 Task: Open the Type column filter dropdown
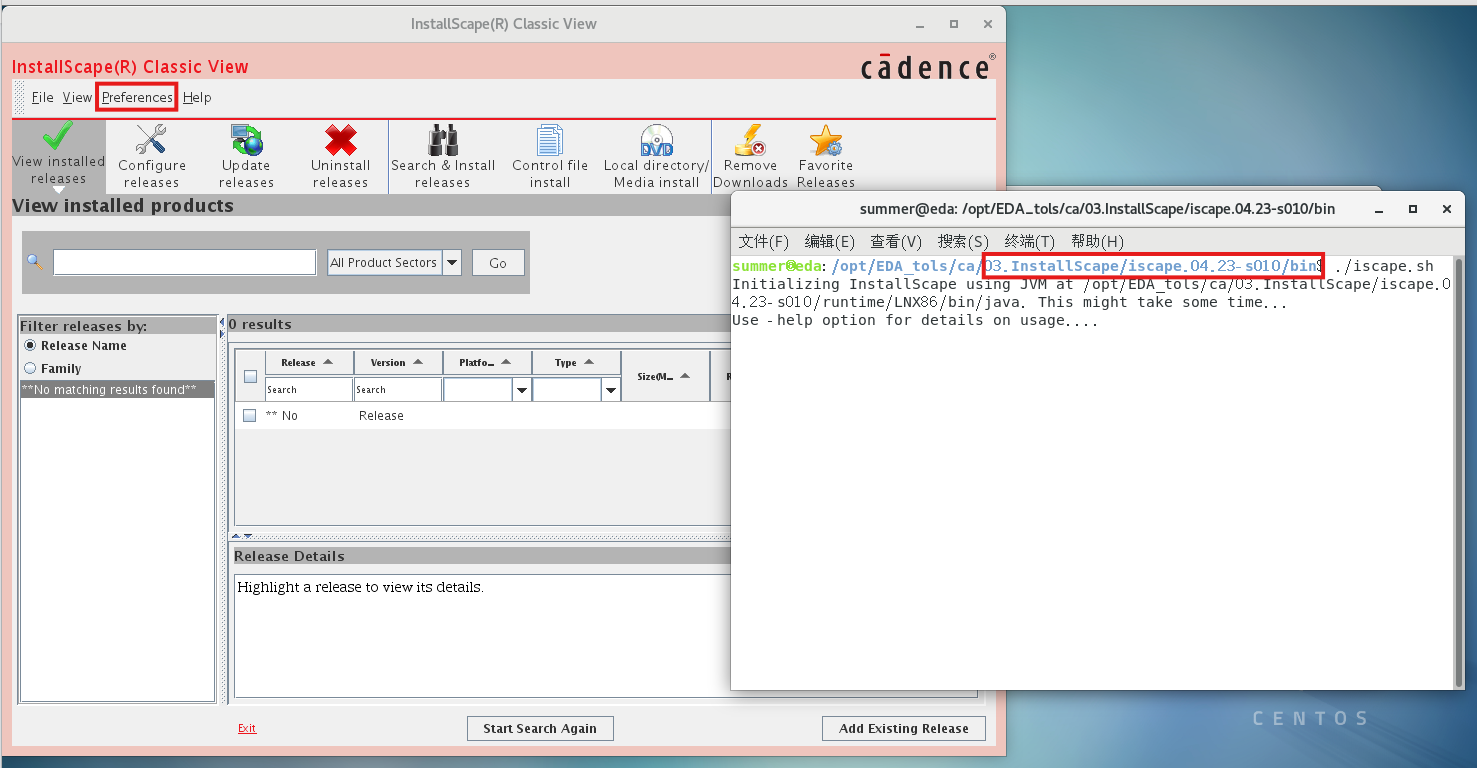tap(611, 390)
